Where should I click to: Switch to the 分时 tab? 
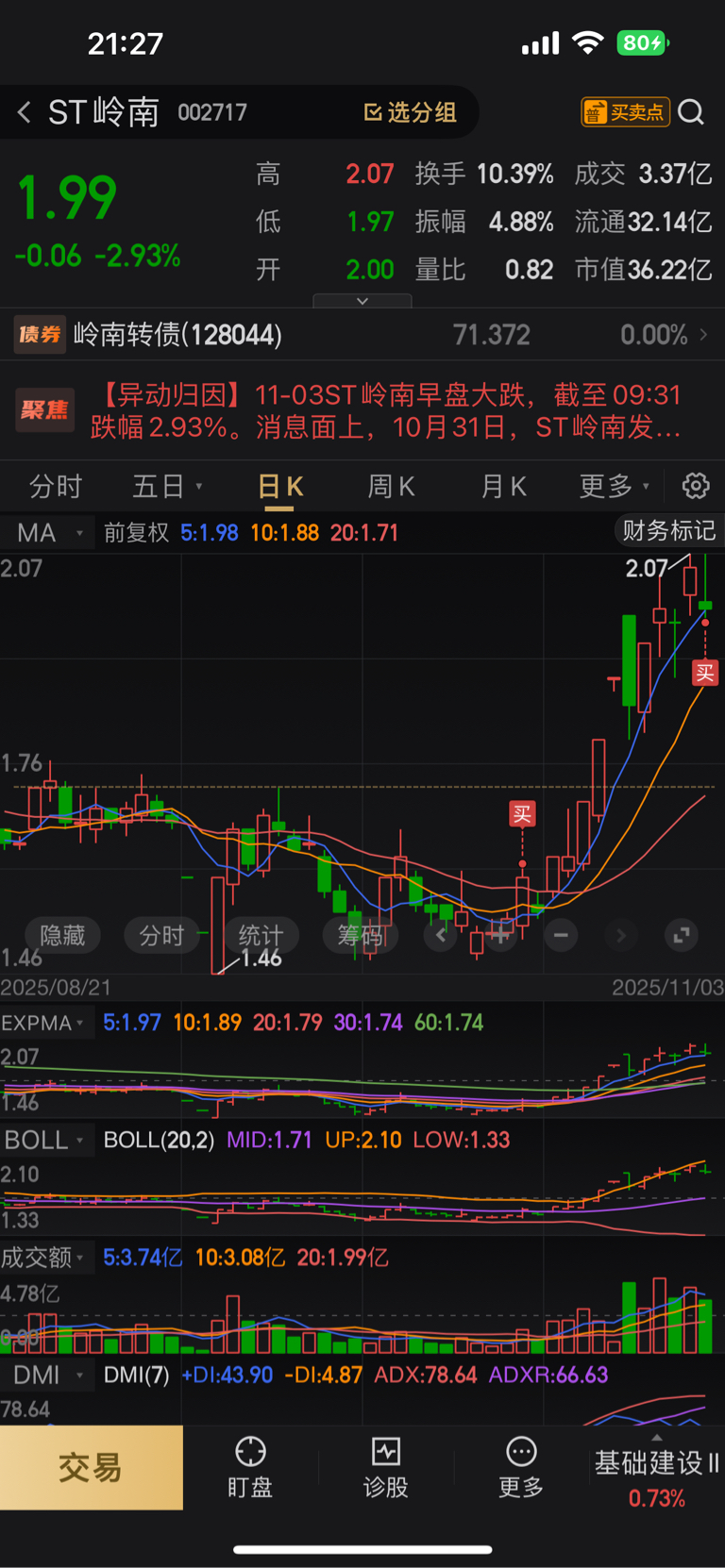[x=56, y=486]
